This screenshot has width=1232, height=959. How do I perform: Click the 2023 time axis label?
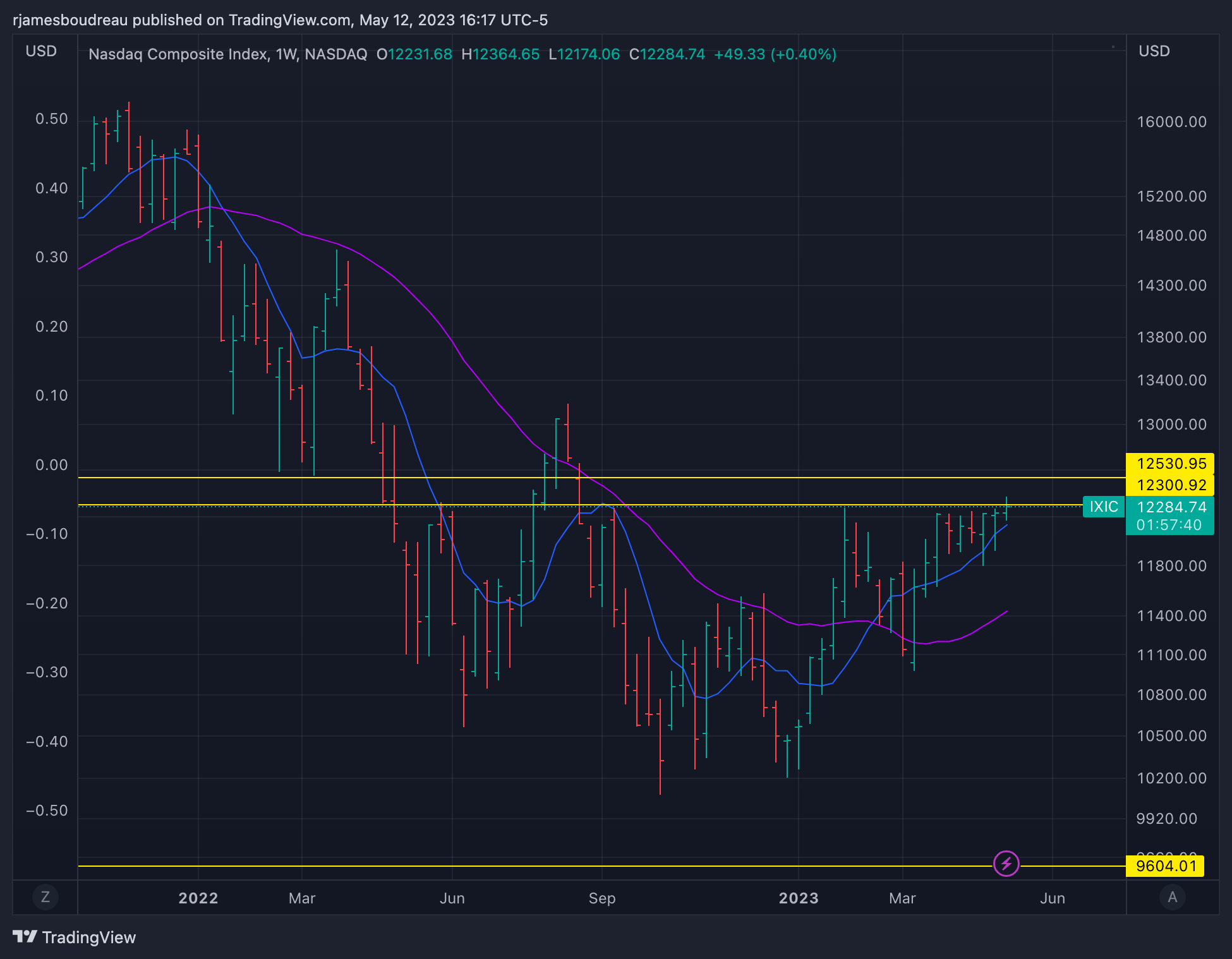click(x=798, y=898)
